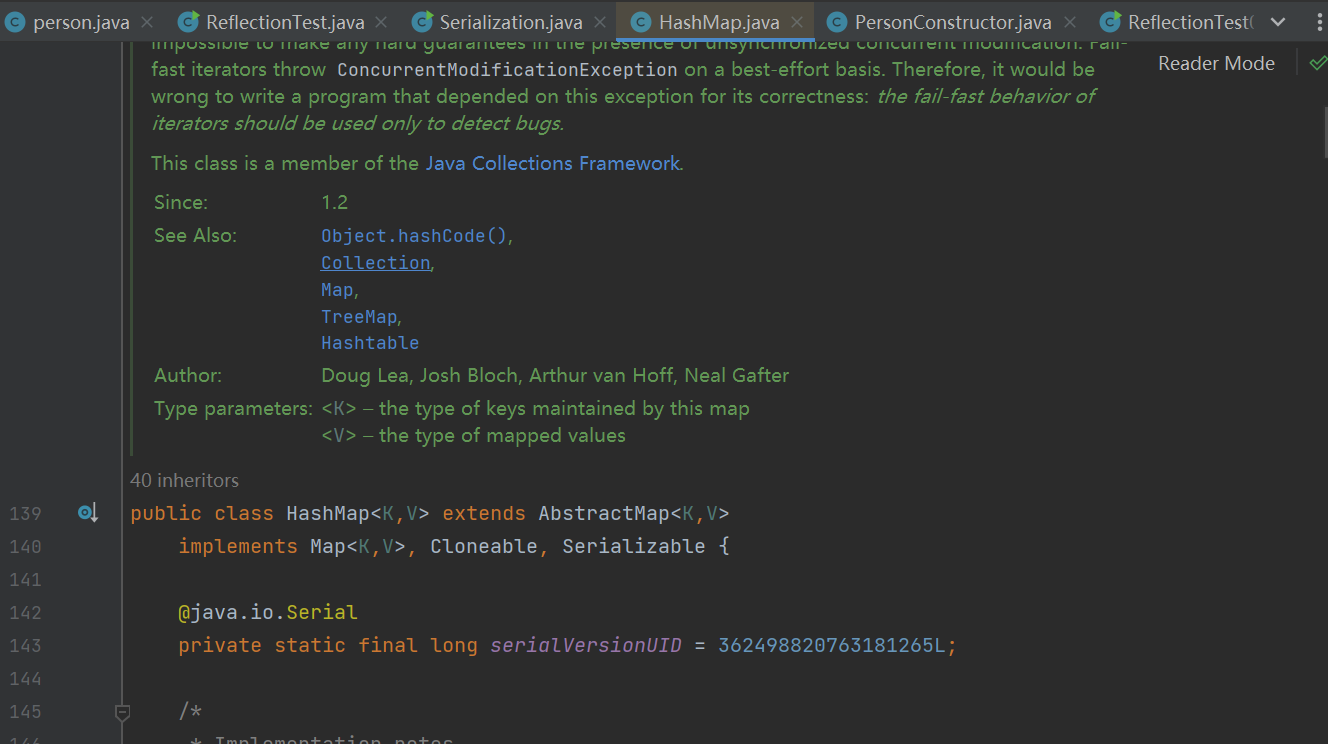Click line number 139 in the gutter
The width and height of the screenshot is (1328, 744).
[x=25, y=513]
